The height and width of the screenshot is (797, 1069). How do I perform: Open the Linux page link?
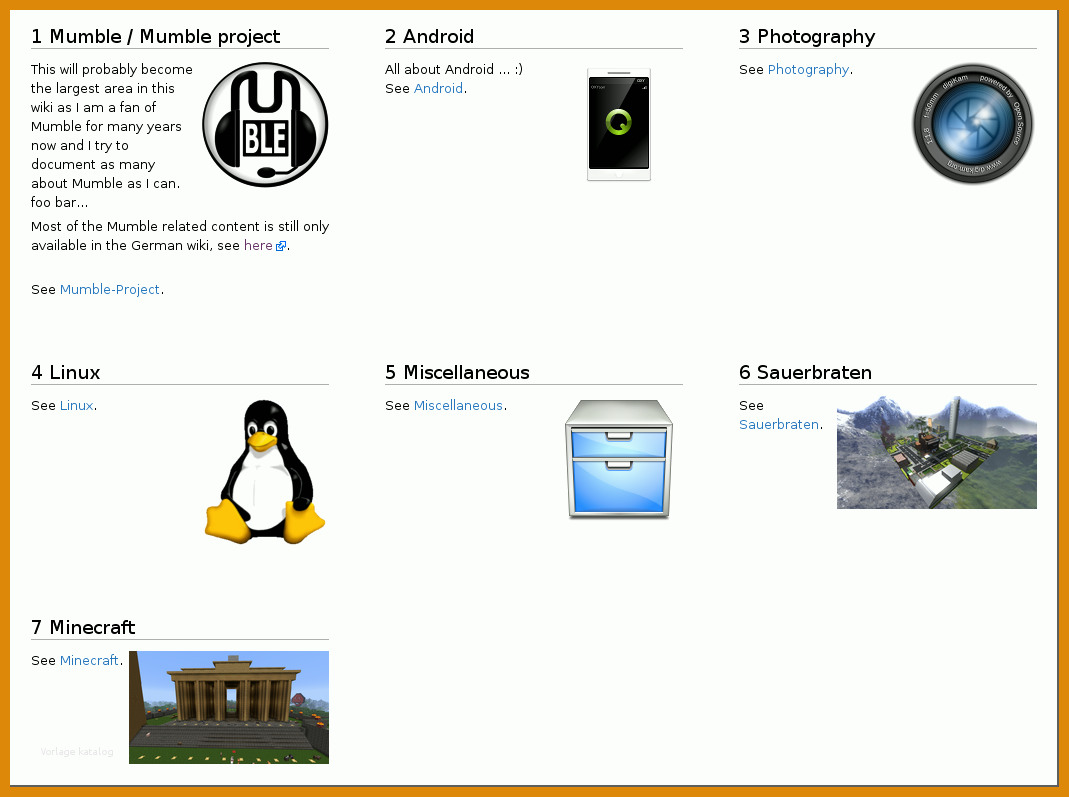(x=76, y=406)
